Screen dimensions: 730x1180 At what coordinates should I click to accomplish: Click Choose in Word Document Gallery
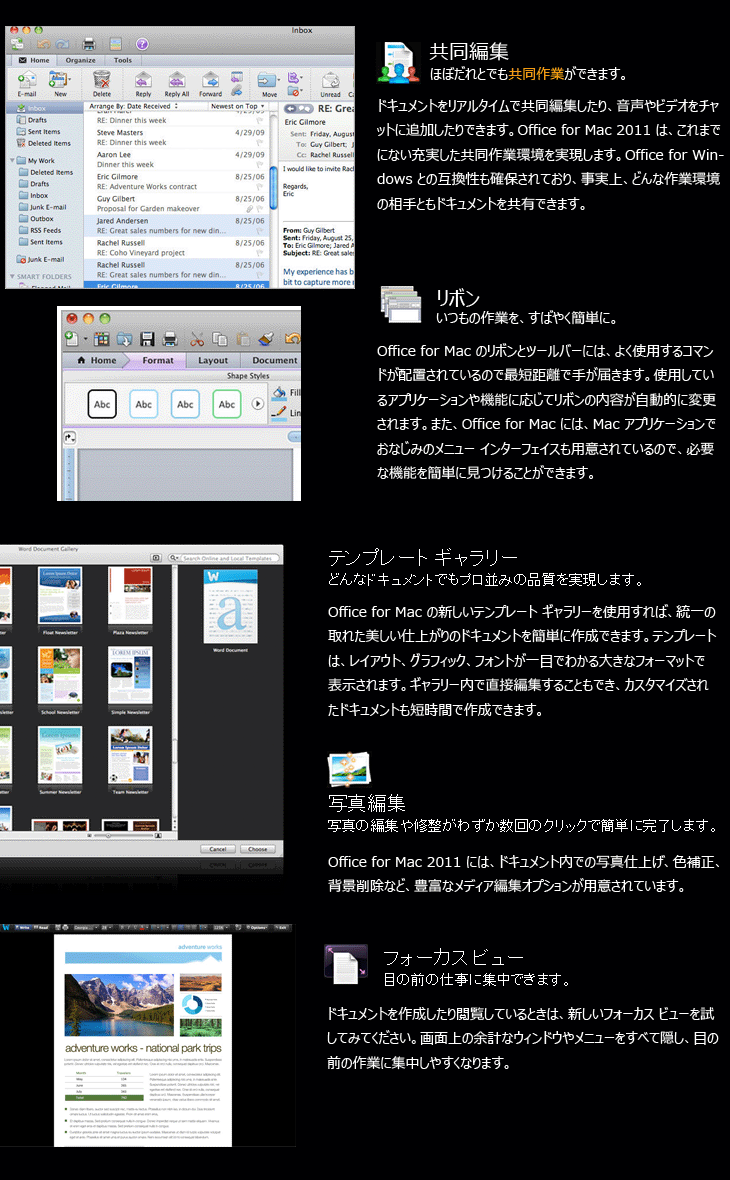pyautogui.click(x=257, y=849)
